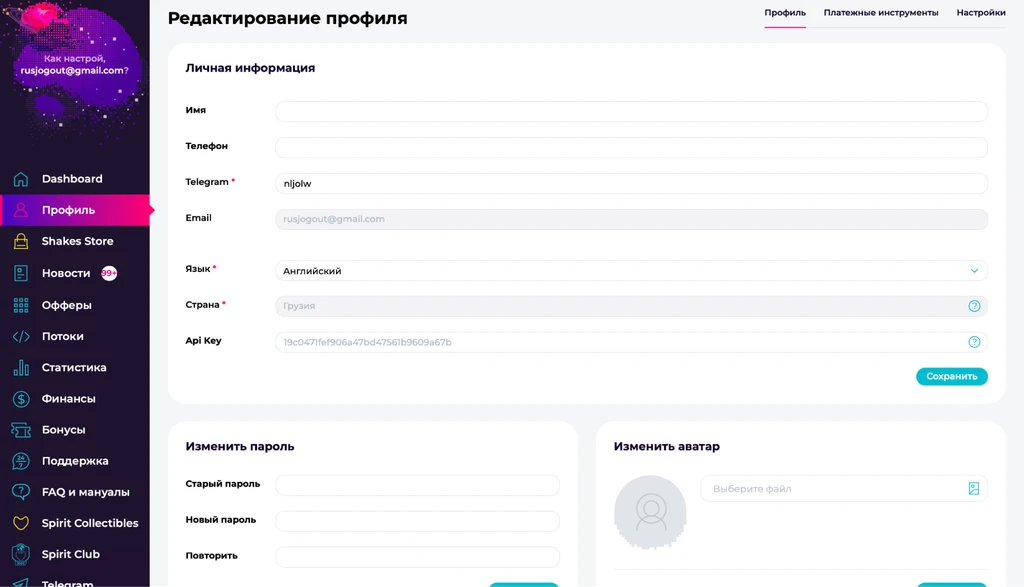Click the Финансы dollar icon
The height and width of the screenshot is (587, 1024).
click(21, 399)
